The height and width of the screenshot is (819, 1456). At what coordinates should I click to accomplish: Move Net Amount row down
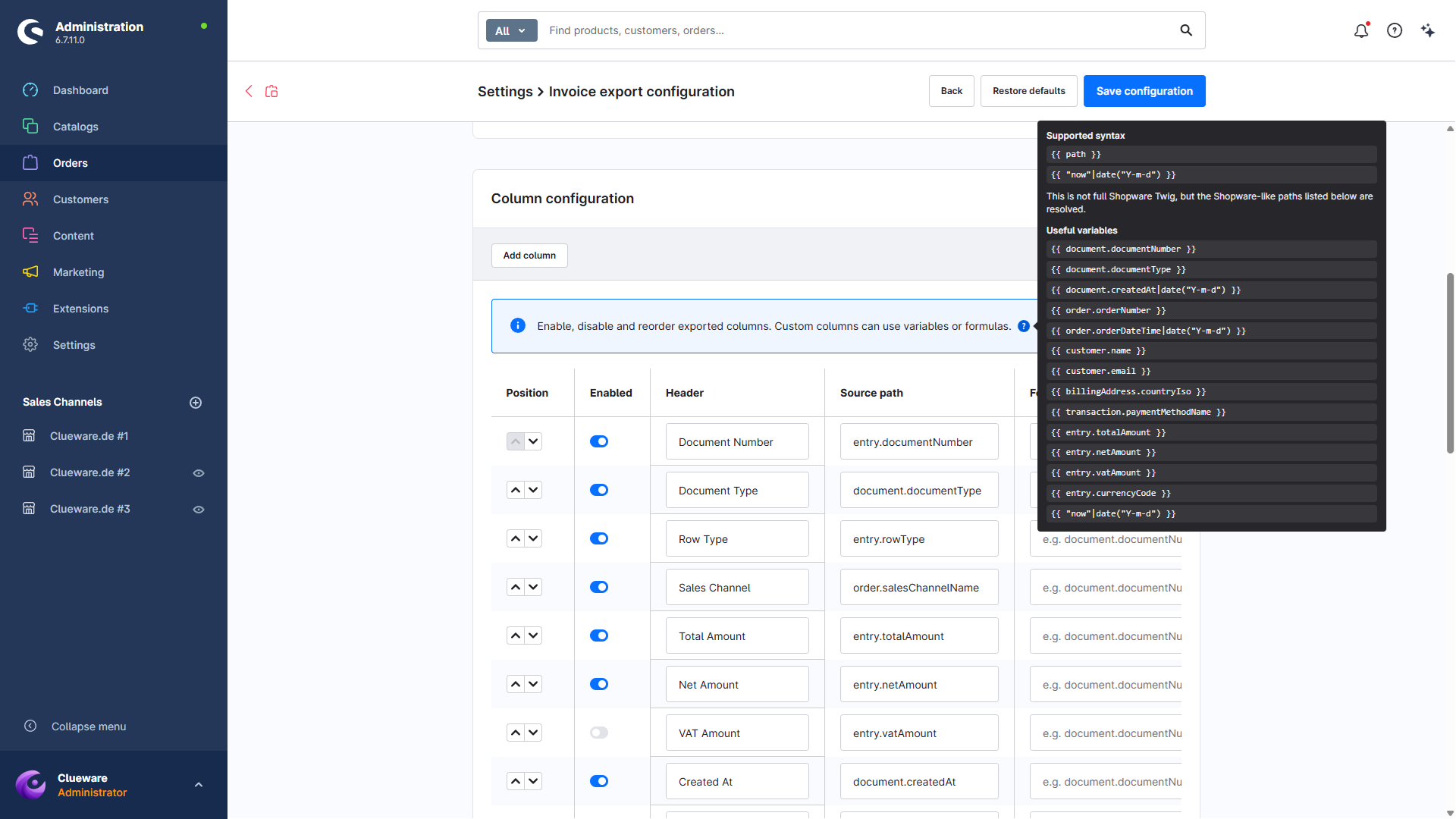tap(533, 684)
